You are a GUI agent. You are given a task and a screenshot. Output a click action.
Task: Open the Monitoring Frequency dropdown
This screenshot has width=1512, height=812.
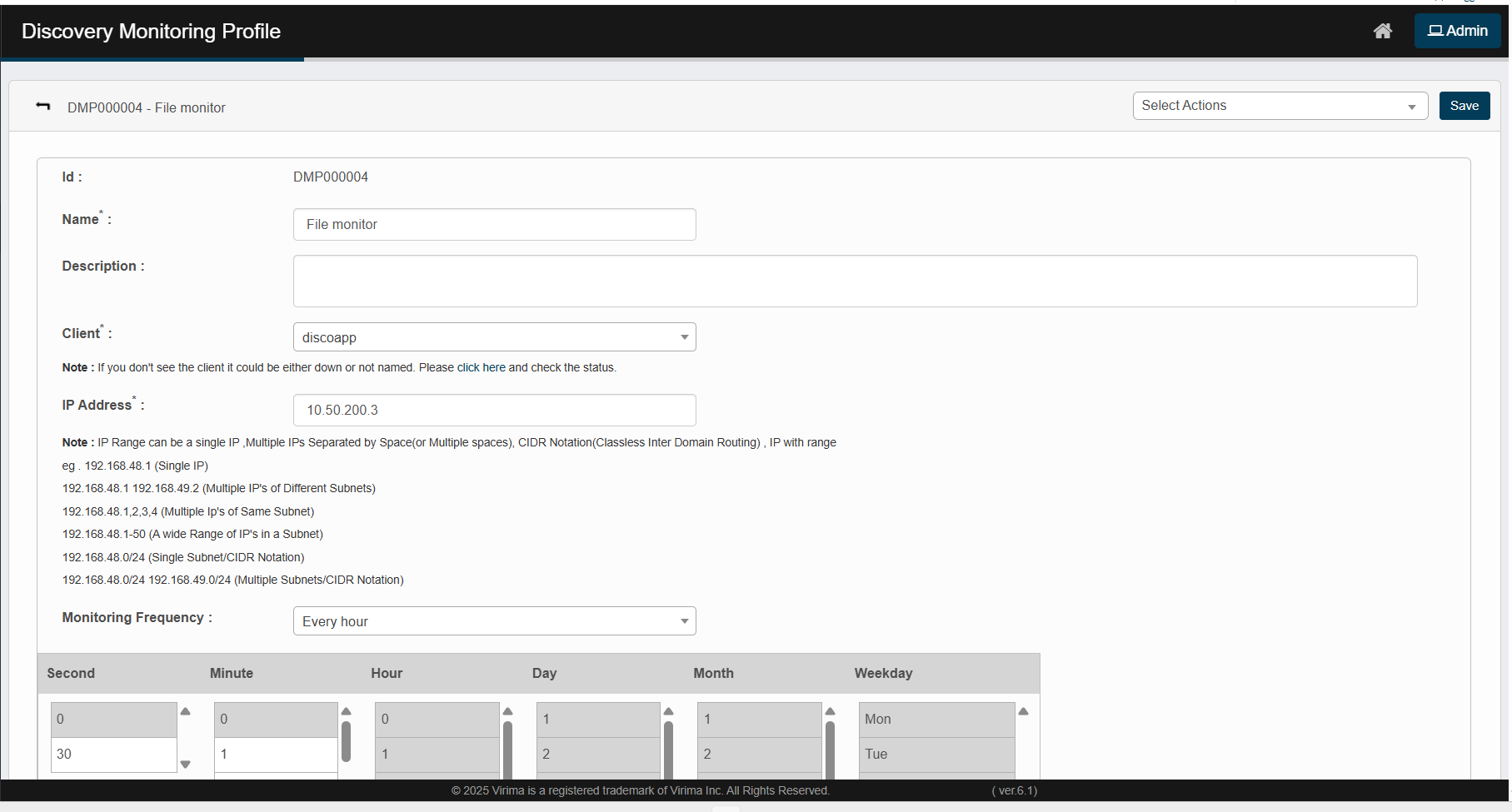494,621
